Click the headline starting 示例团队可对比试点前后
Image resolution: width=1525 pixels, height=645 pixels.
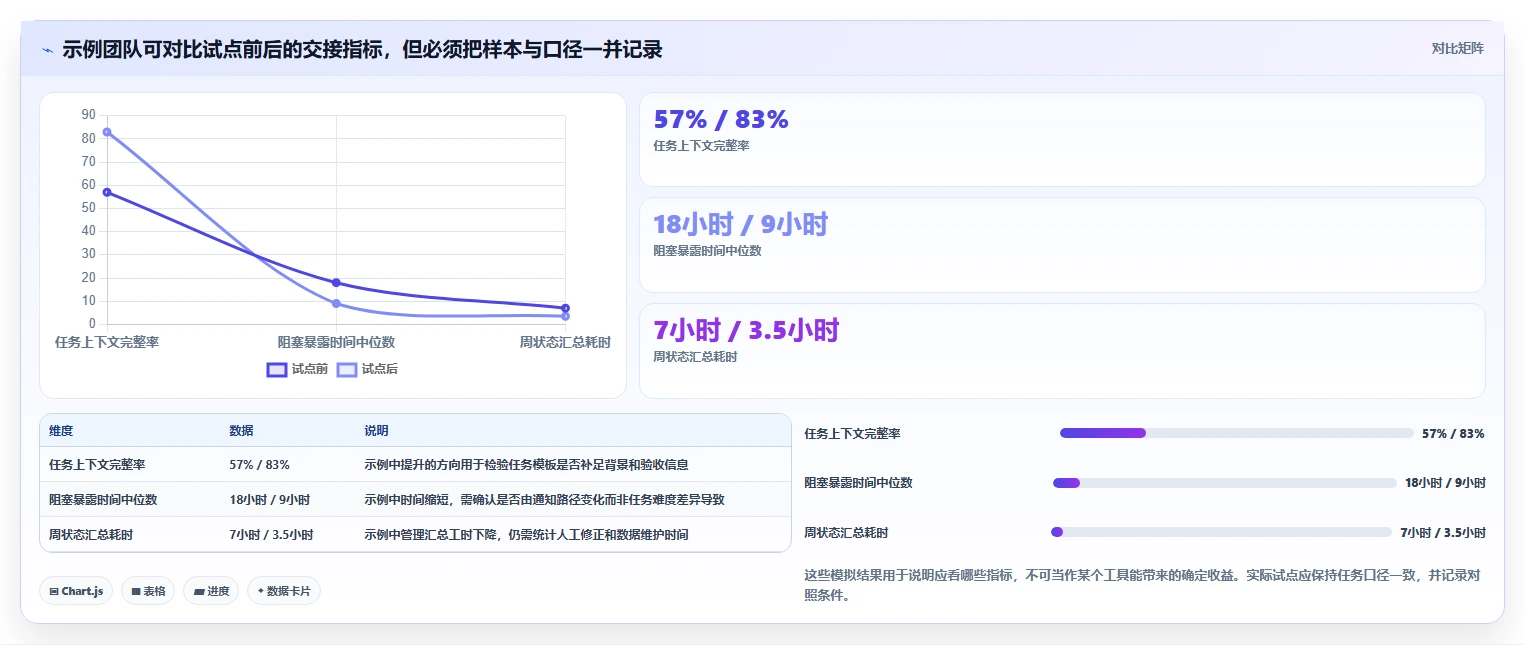click(362, 49)
